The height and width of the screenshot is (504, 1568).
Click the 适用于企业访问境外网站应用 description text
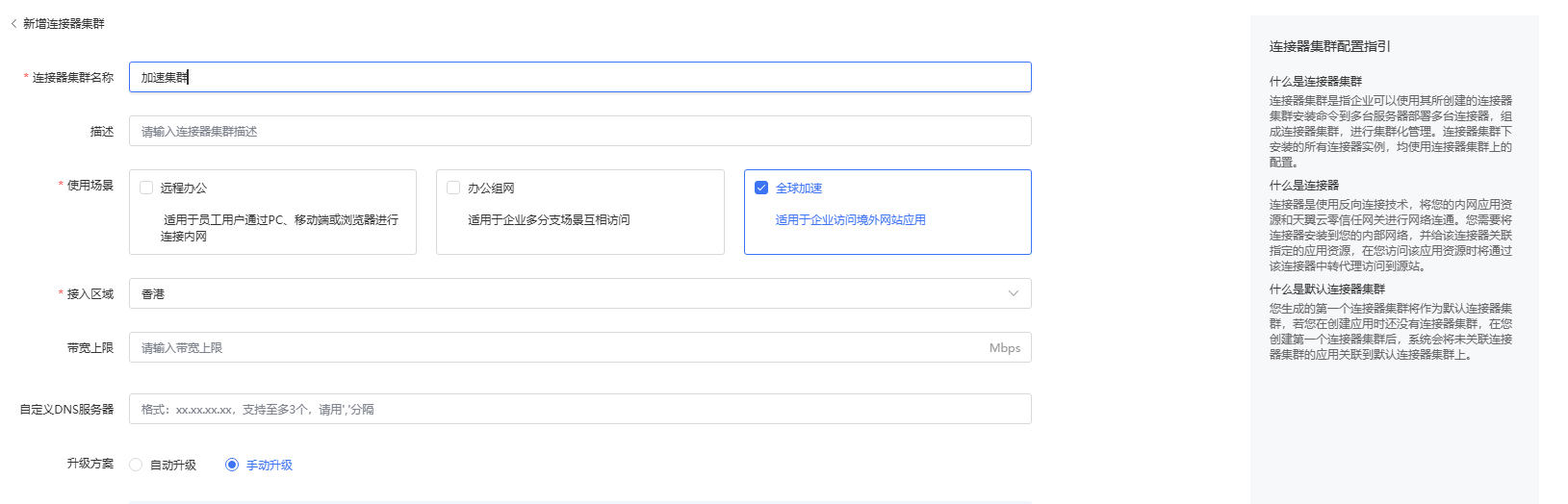tap(850, 220)
